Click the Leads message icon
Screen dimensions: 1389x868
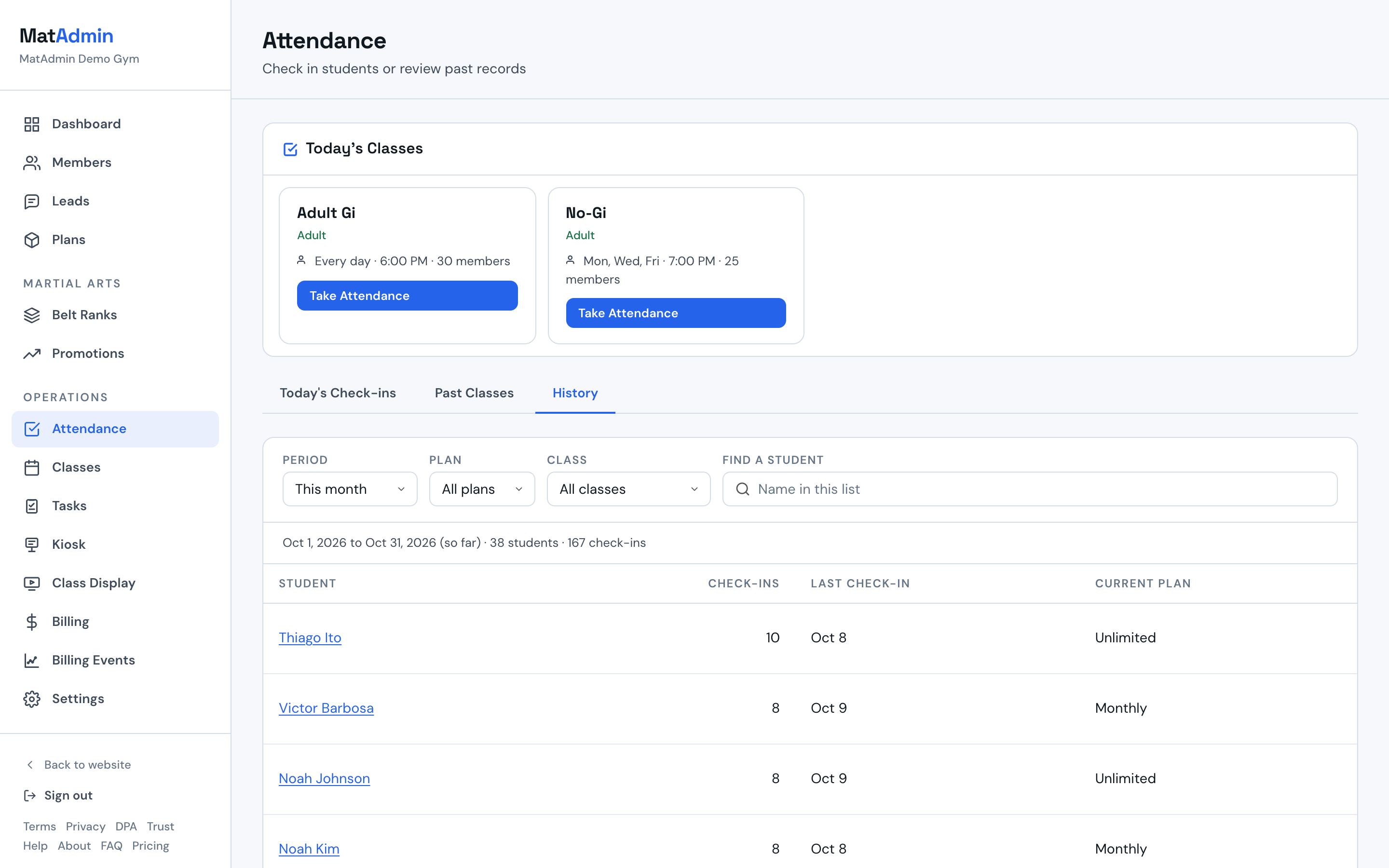click(x=31, y=201)
